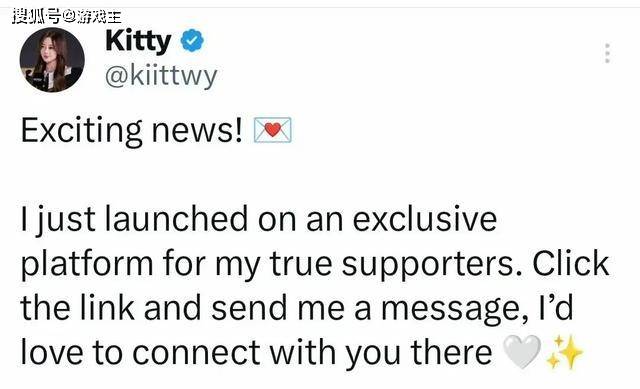The height and width of the screenshot is (389, 640).
Task: Click the sparkles emoji
Action: [564, 351]
